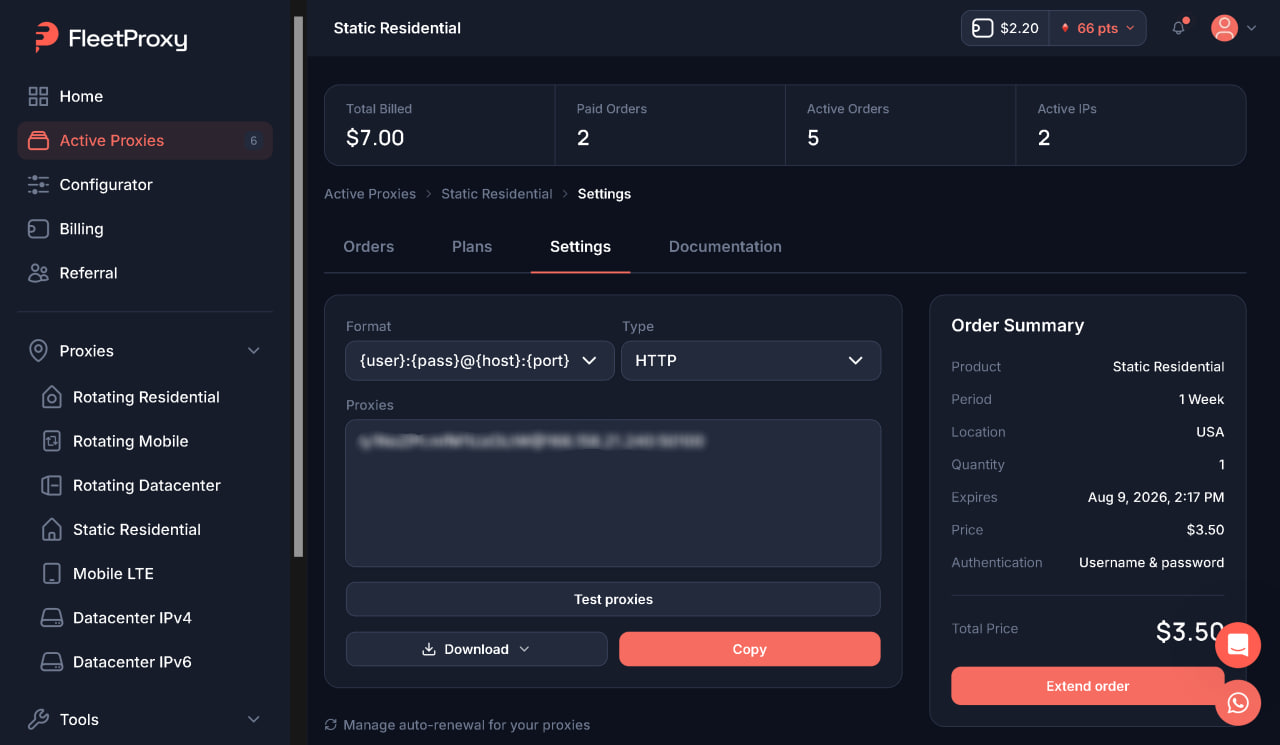Collapse the Proxies sidebar section
The height and width of the screenshot is (745, 1280).
254,351
